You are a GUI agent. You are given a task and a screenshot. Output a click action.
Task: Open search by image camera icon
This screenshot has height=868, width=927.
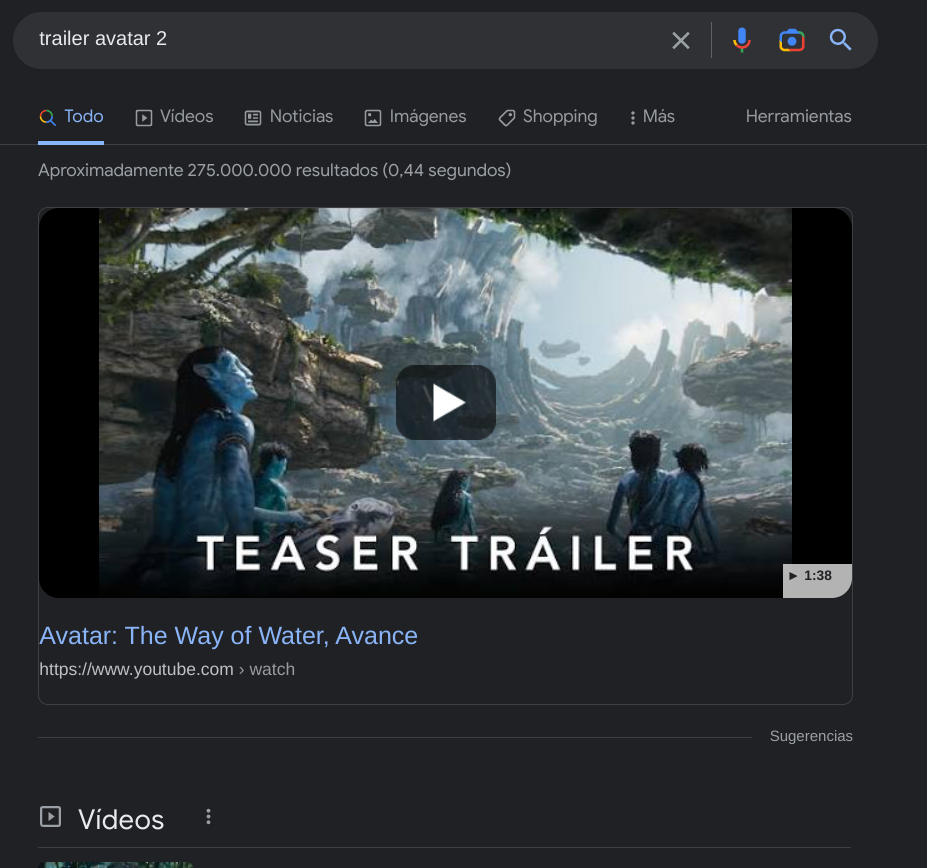tap(792, 40)
